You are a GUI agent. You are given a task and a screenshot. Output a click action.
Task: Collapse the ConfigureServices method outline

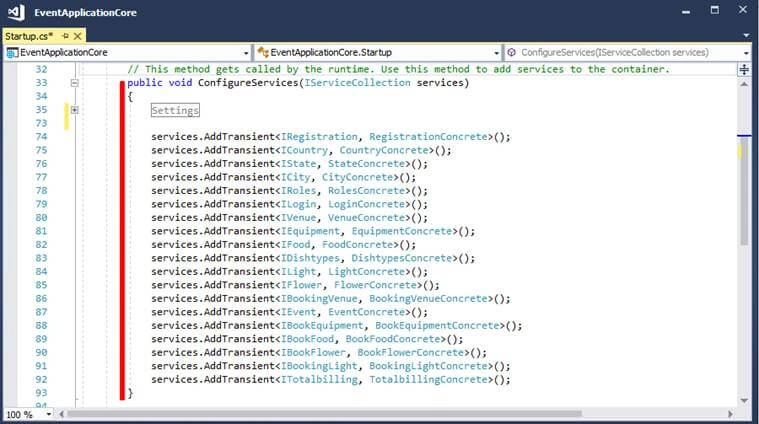75,83
